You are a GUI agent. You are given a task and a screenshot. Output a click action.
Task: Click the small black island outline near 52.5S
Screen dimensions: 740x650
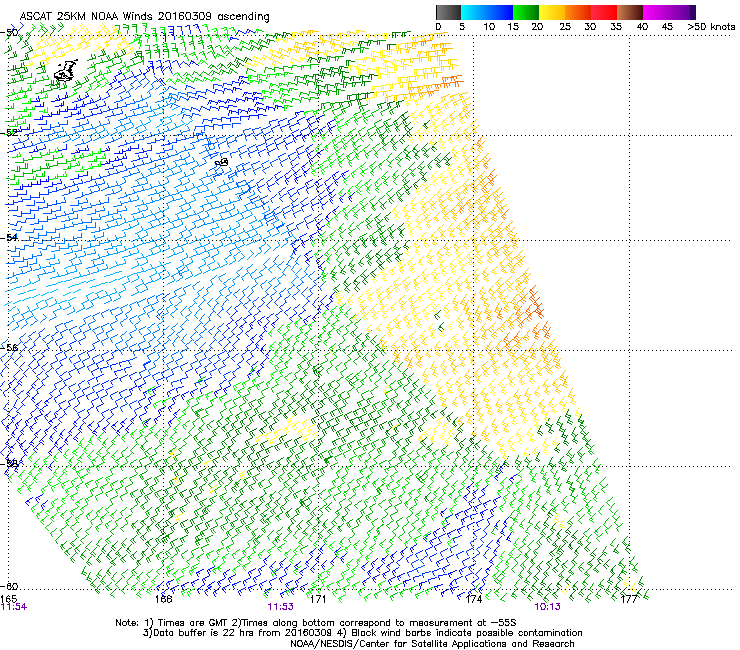(222, 162)
